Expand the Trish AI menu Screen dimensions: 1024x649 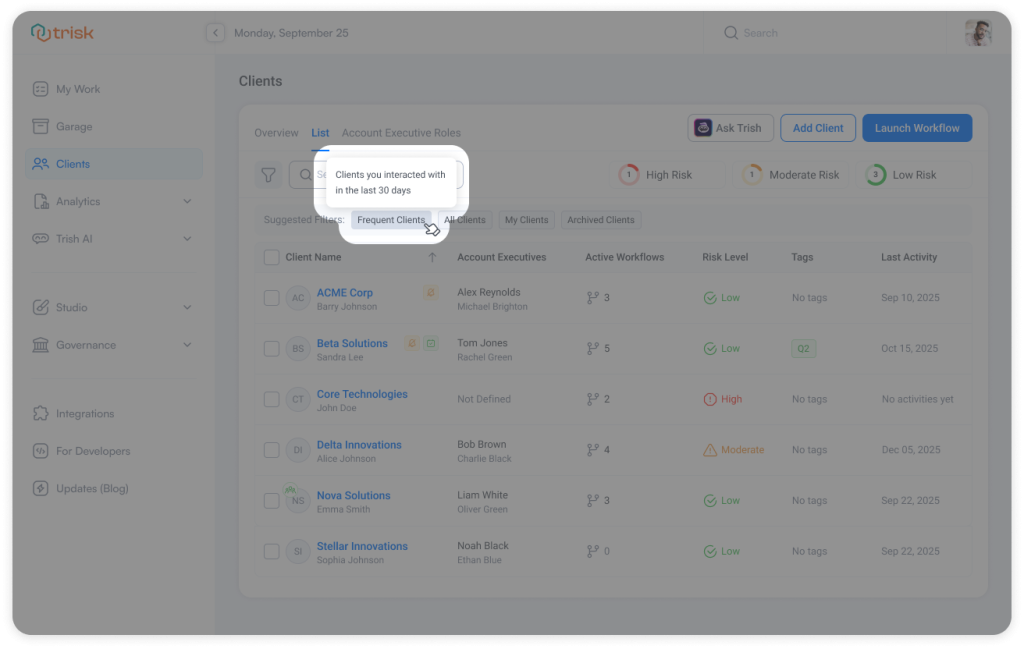point(186,238)
